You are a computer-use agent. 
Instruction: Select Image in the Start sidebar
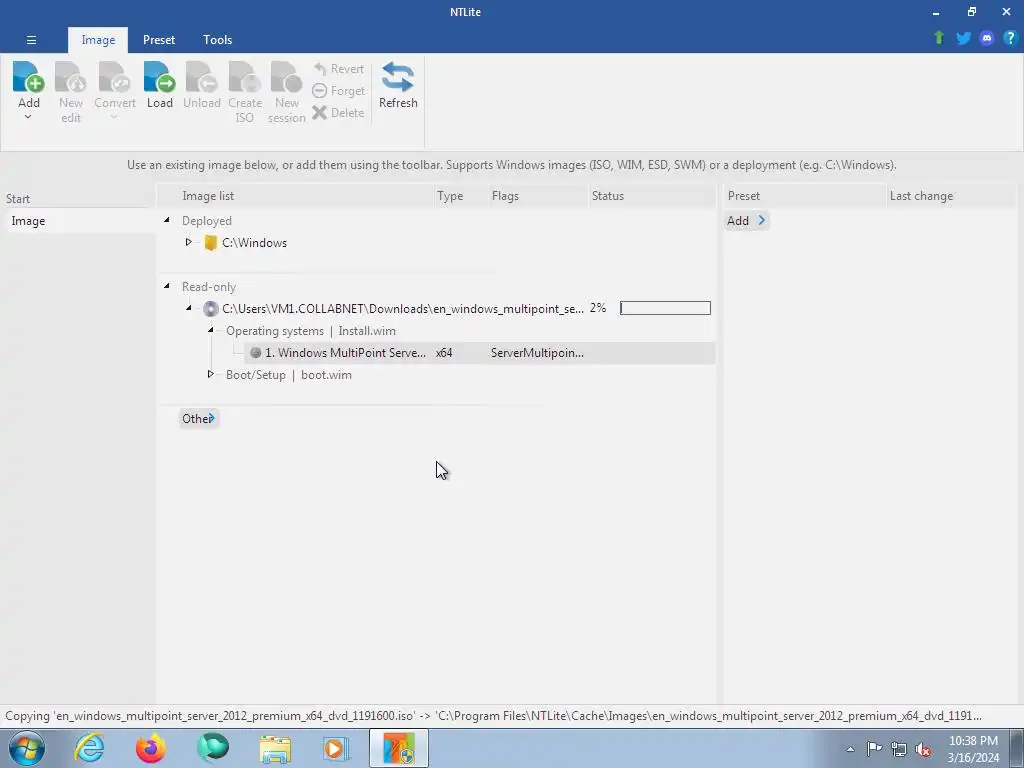tap(78, 221)
